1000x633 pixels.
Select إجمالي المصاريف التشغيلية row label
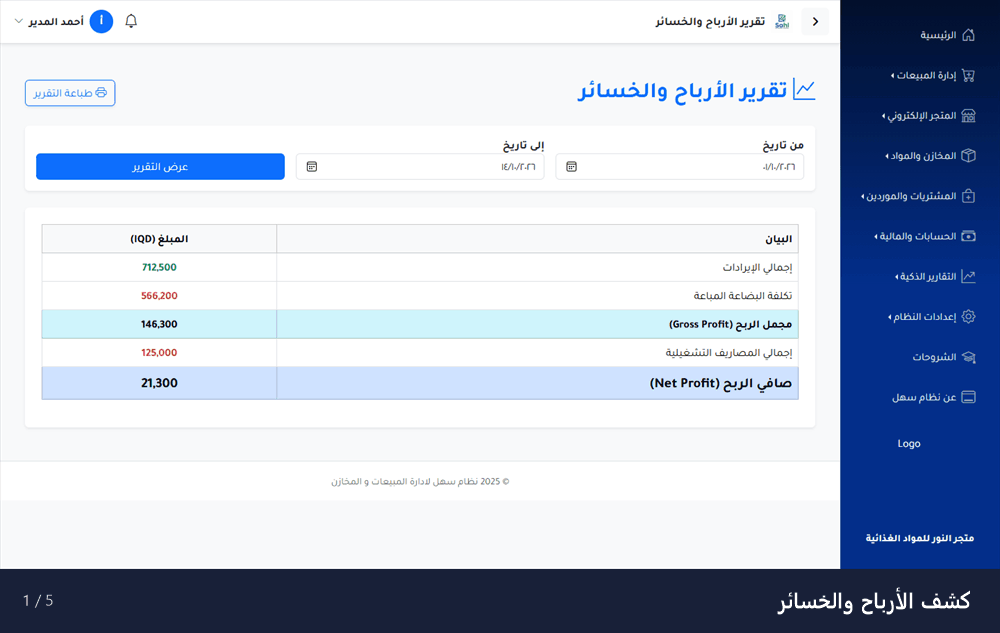coord(729,353)
